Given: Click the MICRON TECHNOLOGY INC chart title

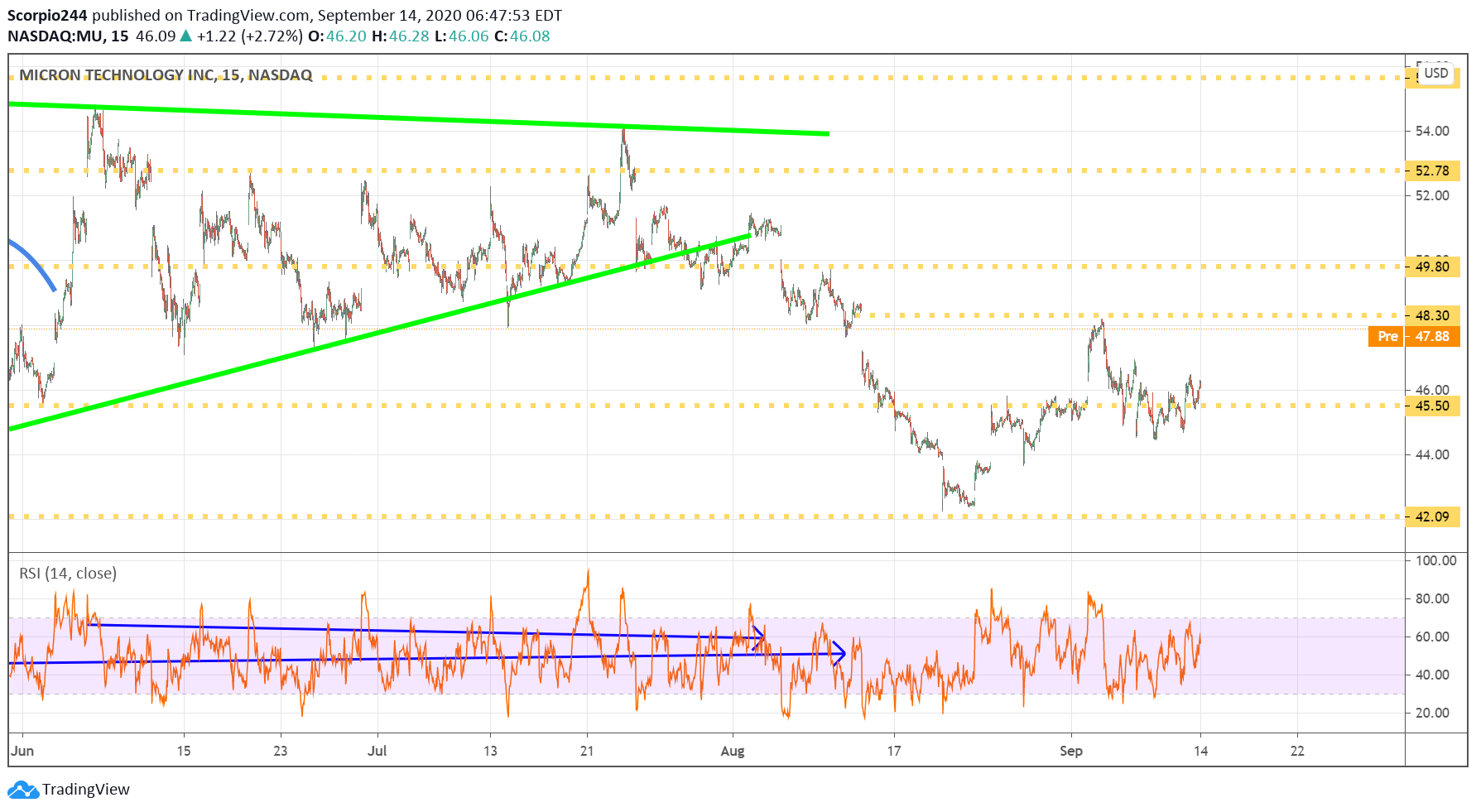Looking at the screenshot, I should [x=166, y=75].
